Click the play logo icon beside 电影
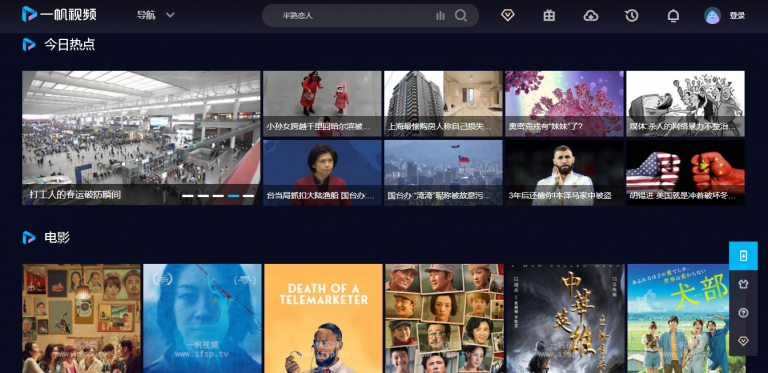 coord(29,237)
